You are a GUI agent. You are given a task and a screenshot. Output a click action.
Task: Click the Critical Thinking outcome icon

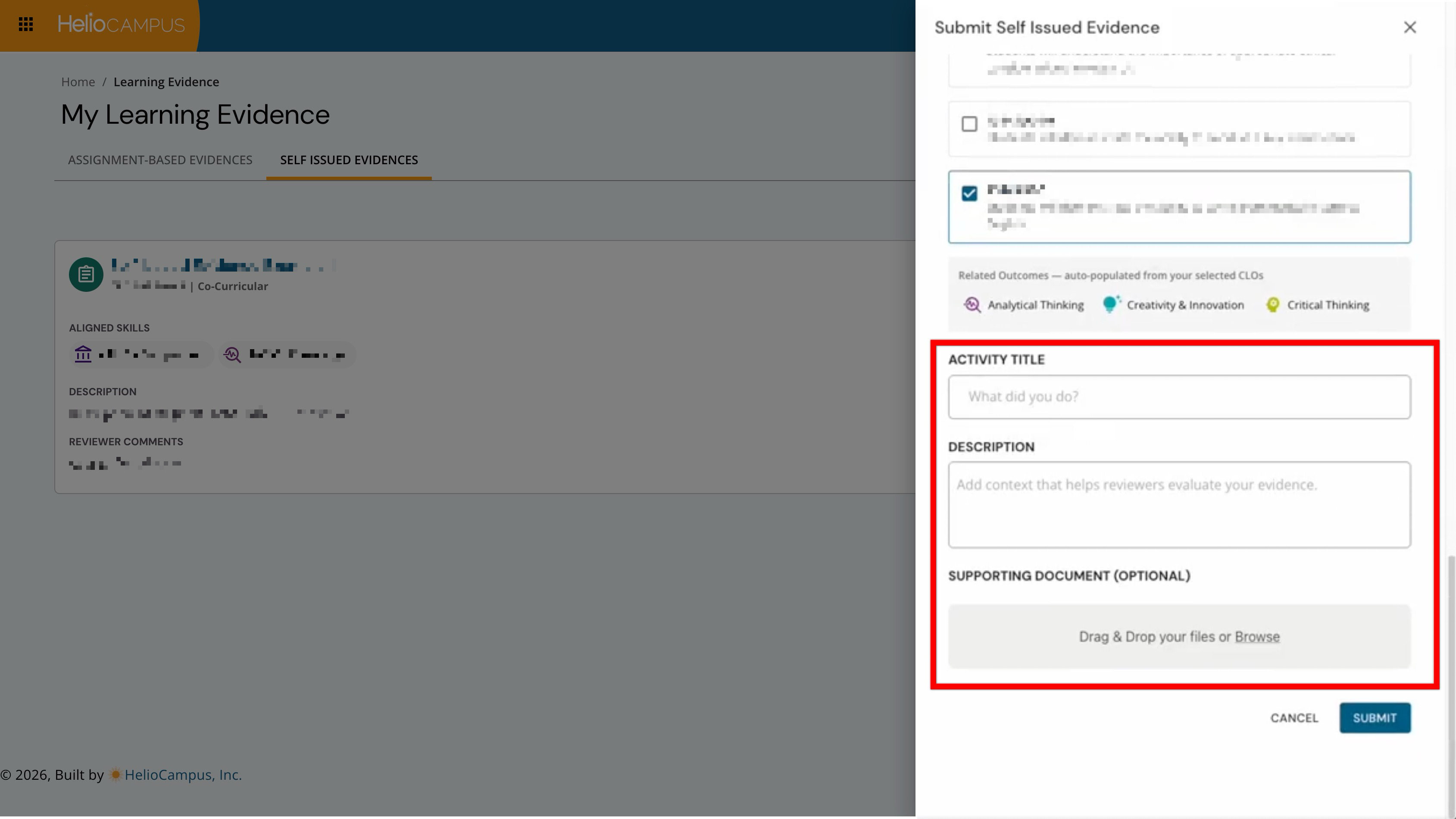coord(1272,305)
